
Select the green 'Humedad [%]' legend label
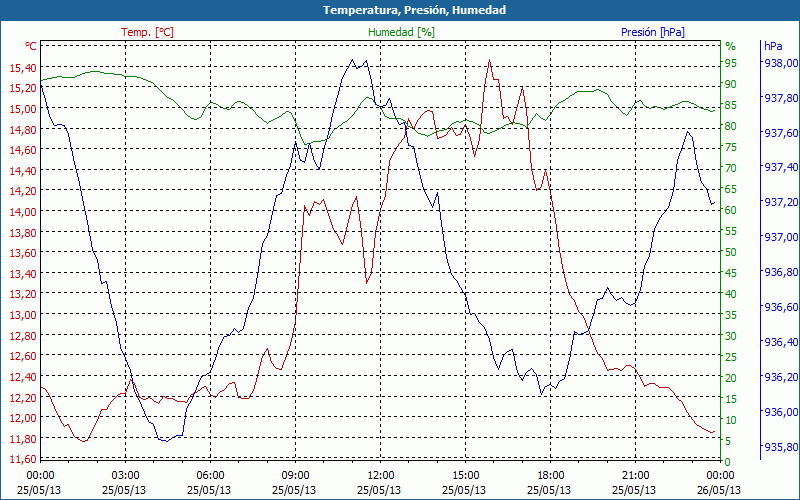coord(402,32)
